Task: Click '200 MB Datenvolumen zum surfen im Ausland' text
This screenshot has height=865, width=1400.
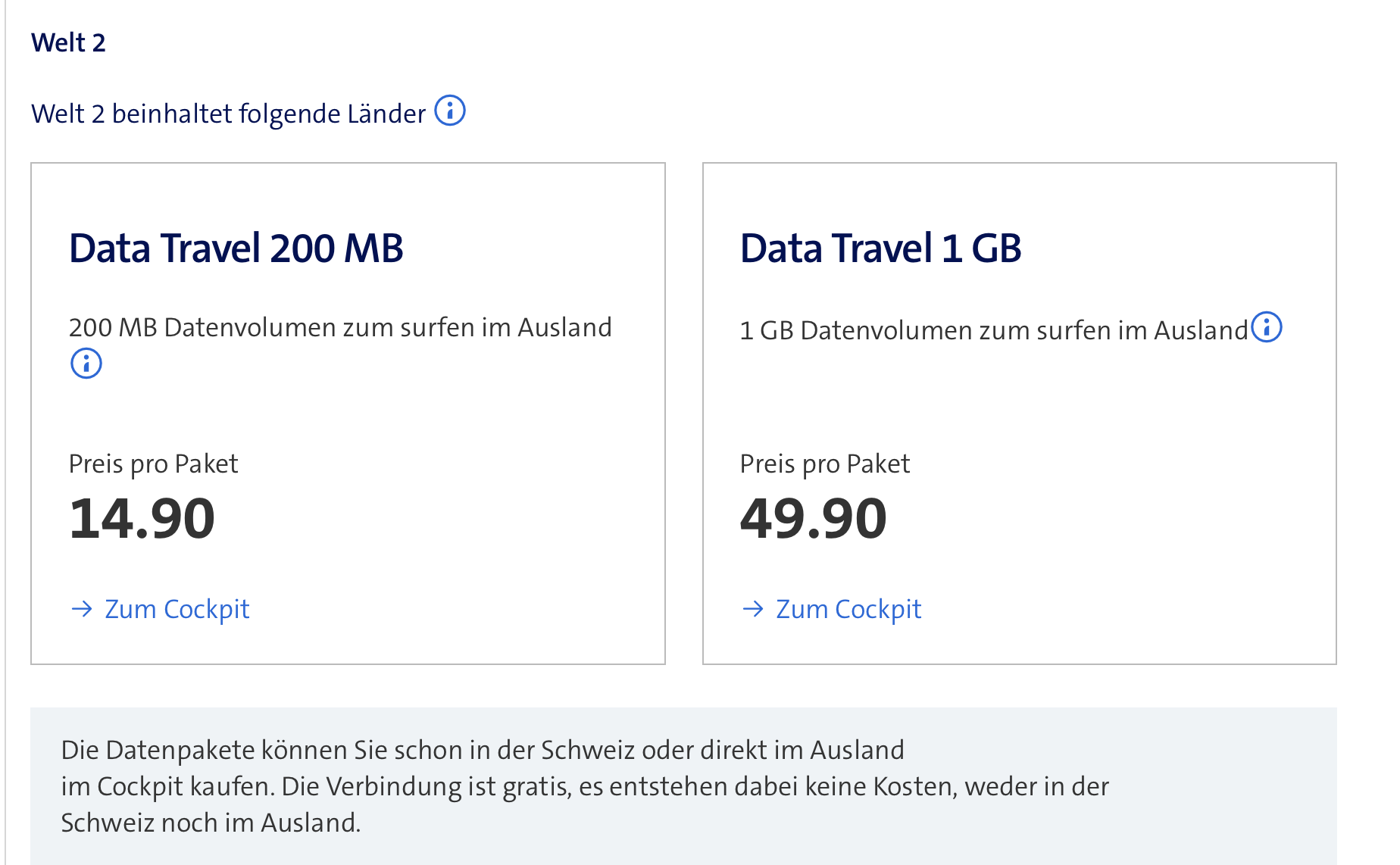Action: click(x=340, y=327)
